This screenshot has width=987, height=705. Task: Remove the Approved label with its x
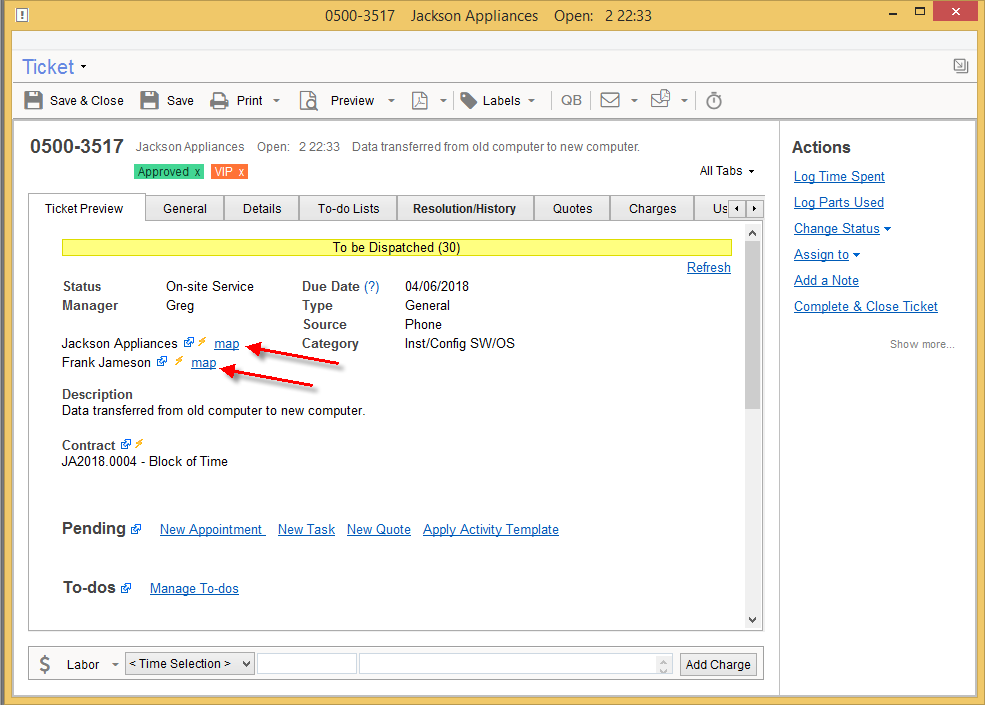coord(197,172)
